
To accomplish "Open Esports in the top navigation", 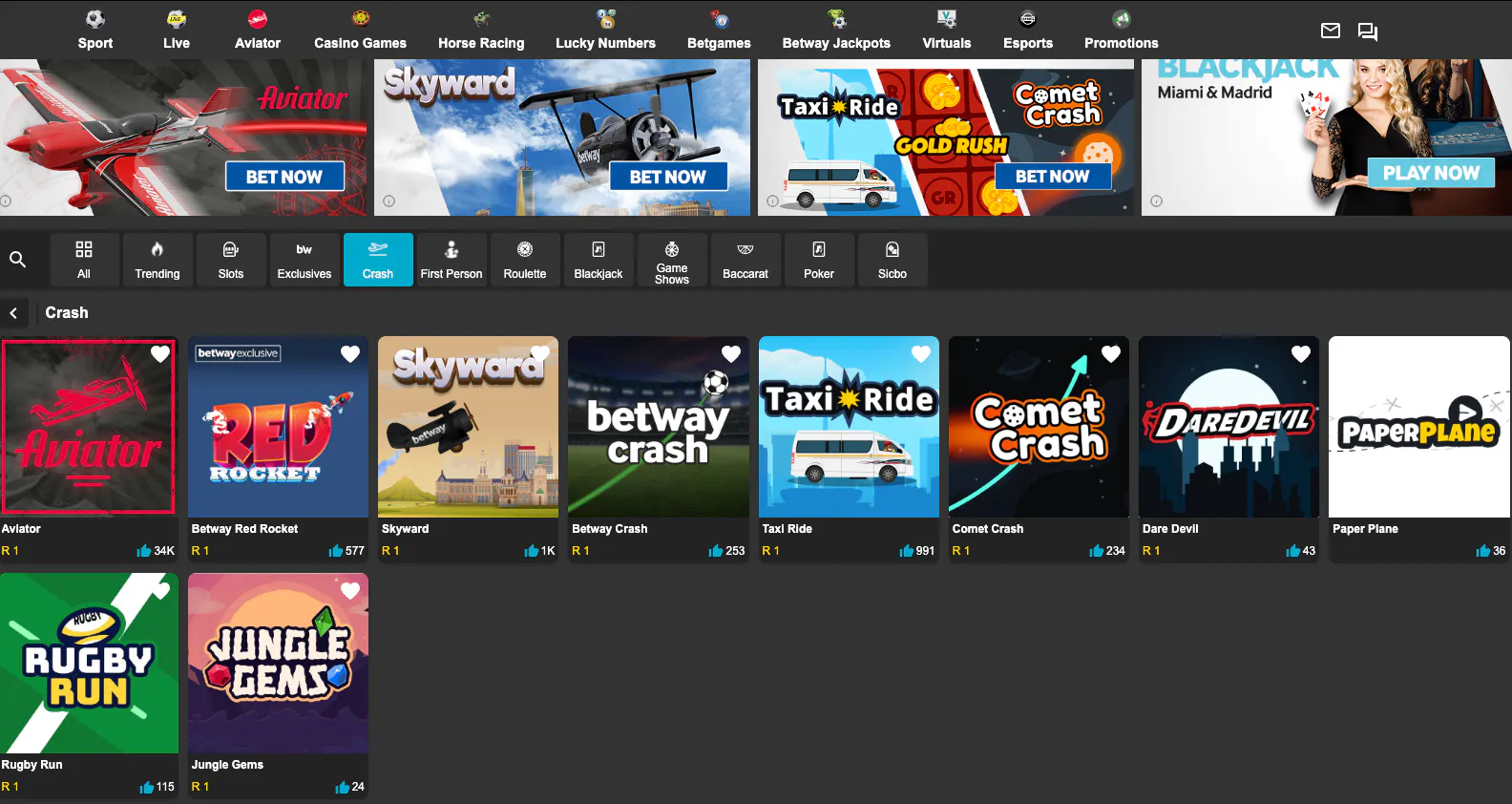I will tap(1028, 30).
